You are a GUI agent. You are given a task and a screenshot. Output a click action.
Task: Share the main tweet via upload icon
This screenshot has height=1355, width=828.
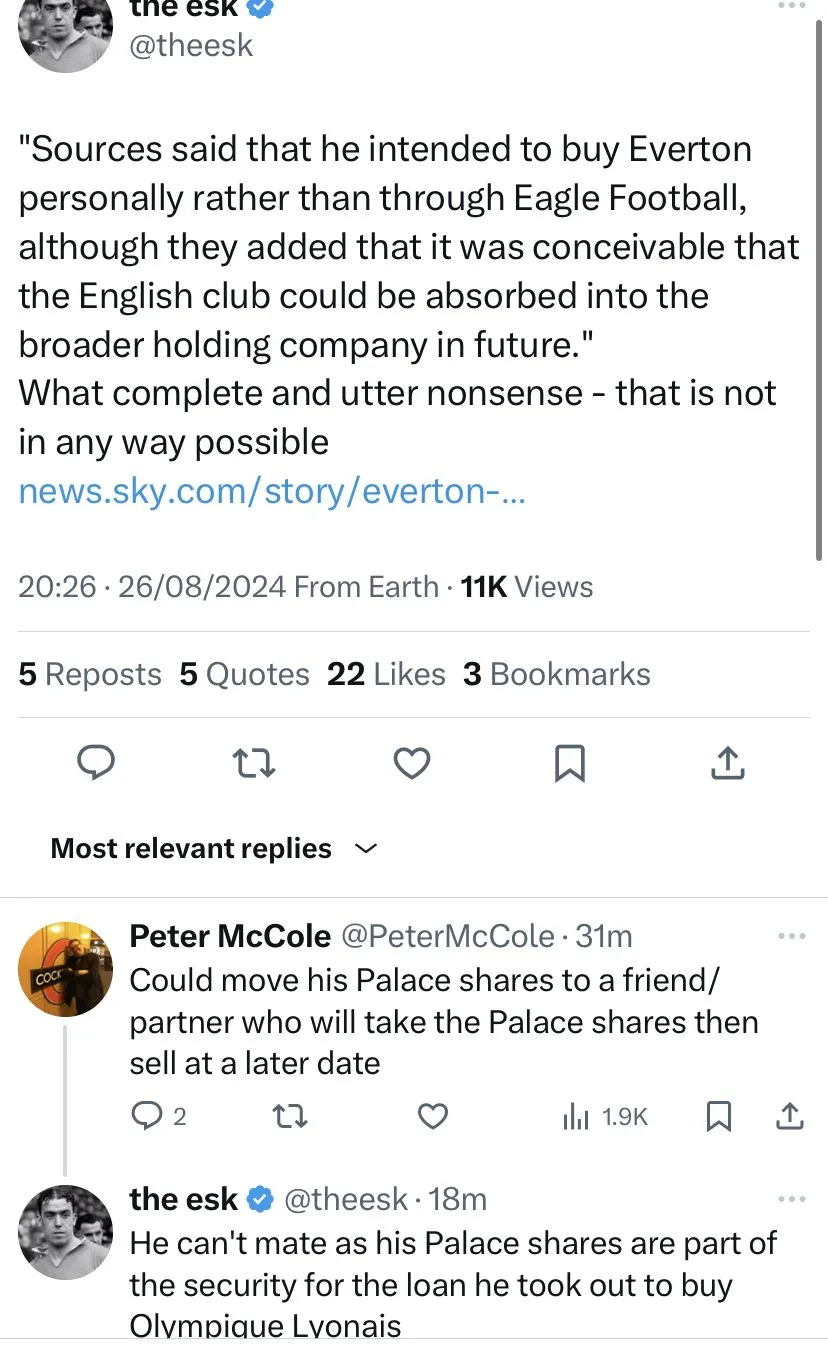[728, 764]
